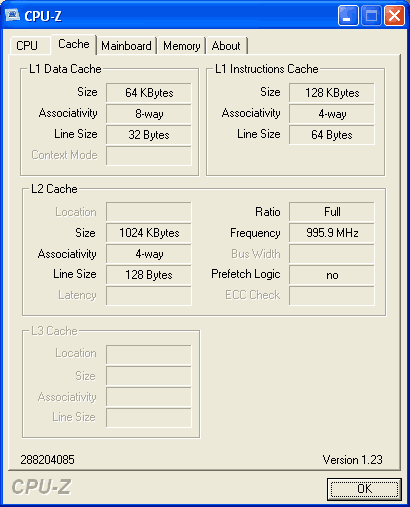This screenshot has height=507, width=410.
Task: Click the L3 Cache group label
Action: tap(54, 331)
